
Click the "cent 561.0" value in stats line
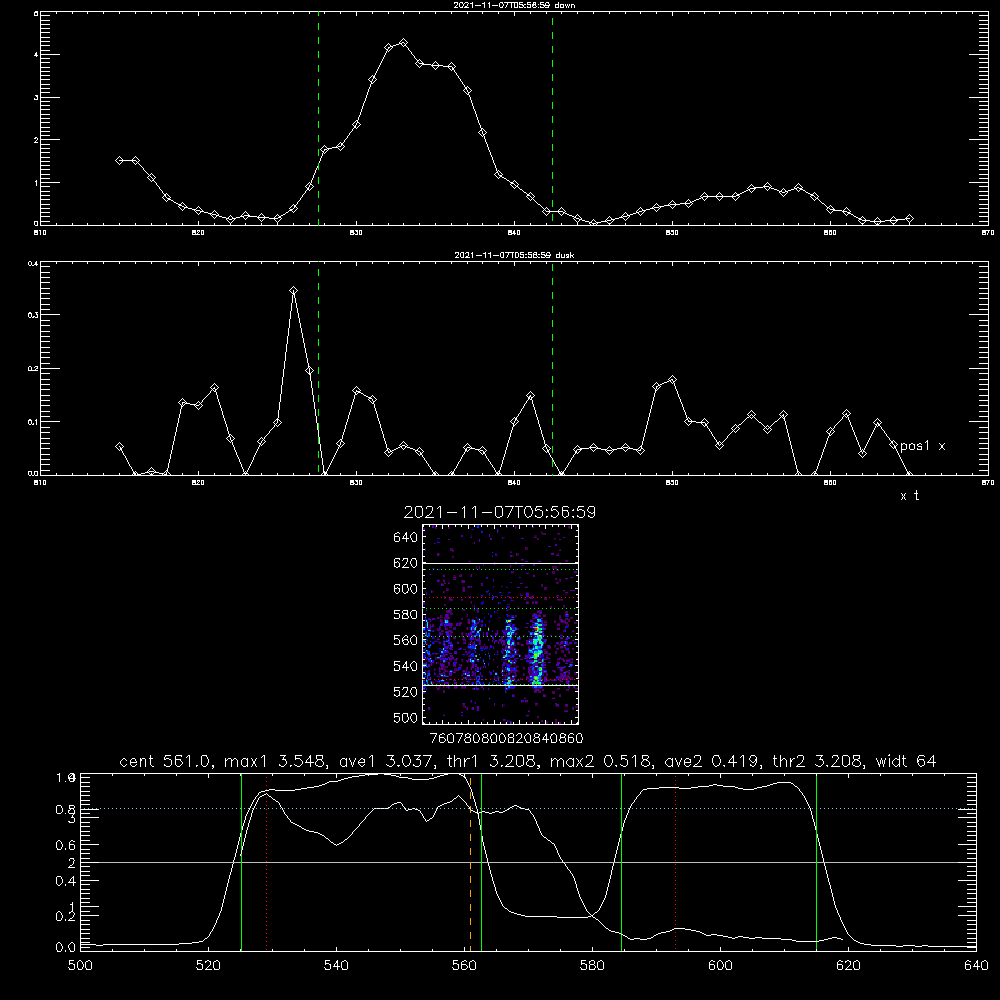(x=165, y=761)
